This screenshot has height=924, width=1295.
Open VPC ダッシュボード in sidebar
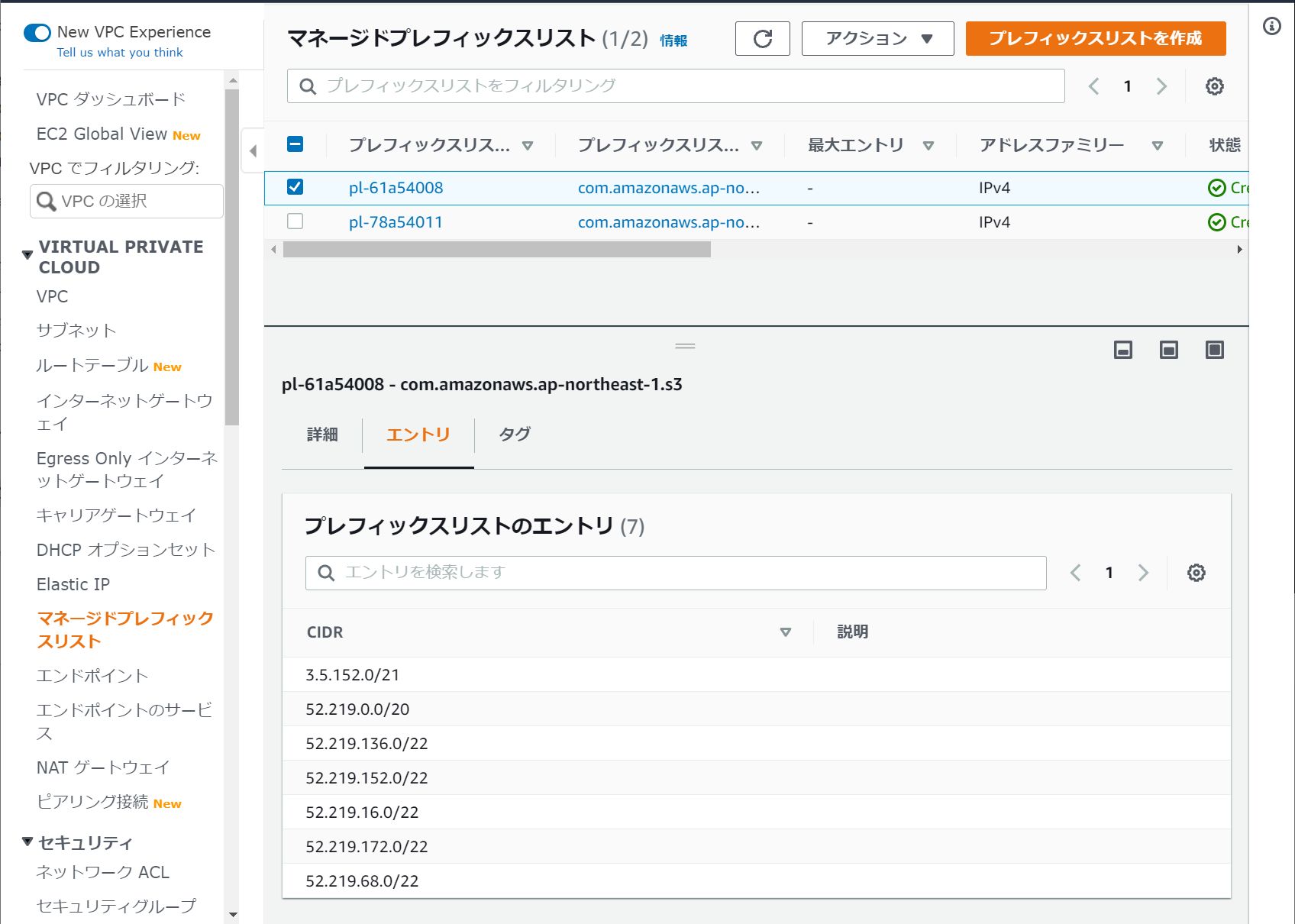[x=111, y=99]
